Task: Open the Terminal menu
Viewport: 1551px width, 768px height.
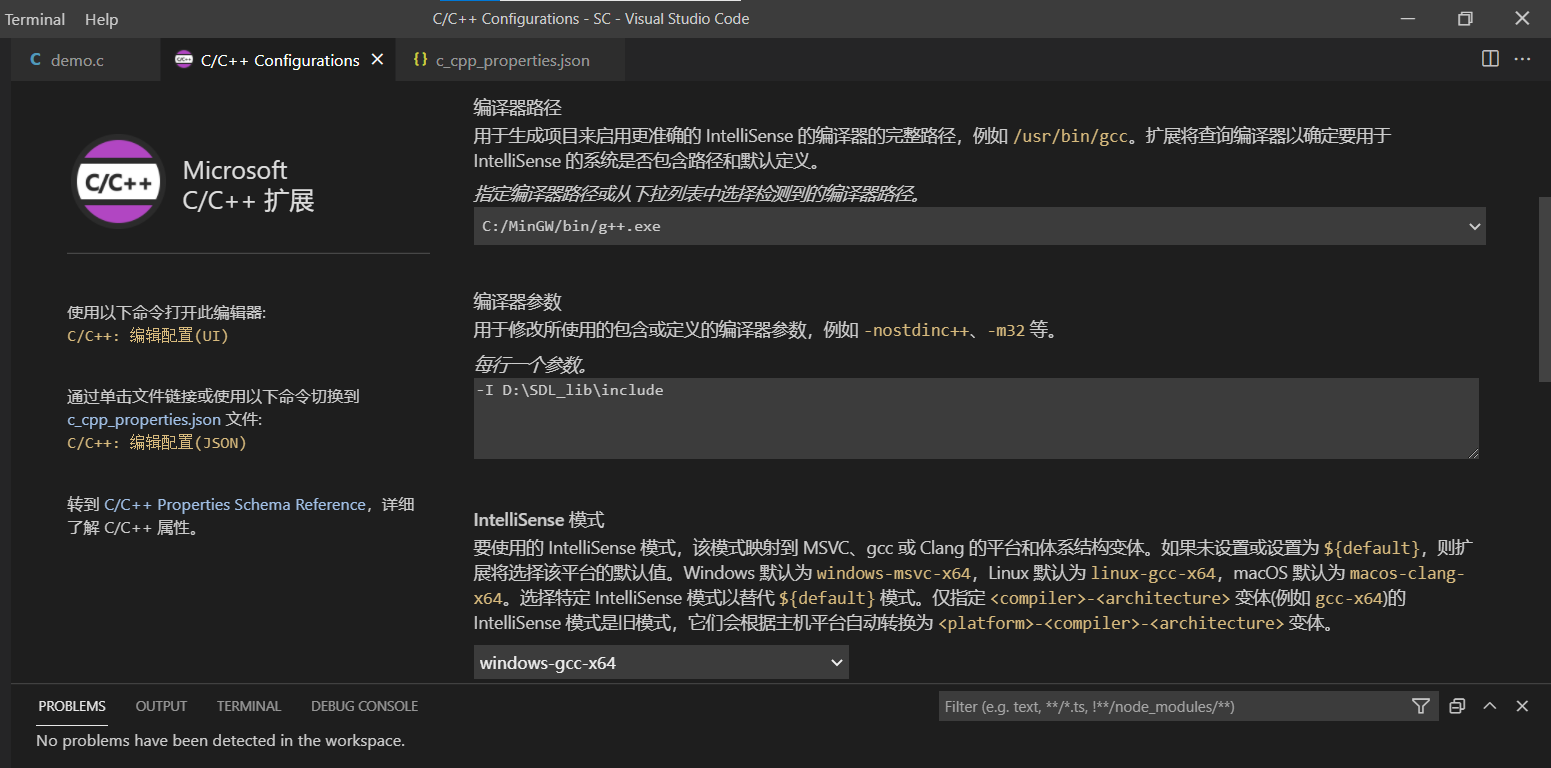Action: tap(35, 19)
